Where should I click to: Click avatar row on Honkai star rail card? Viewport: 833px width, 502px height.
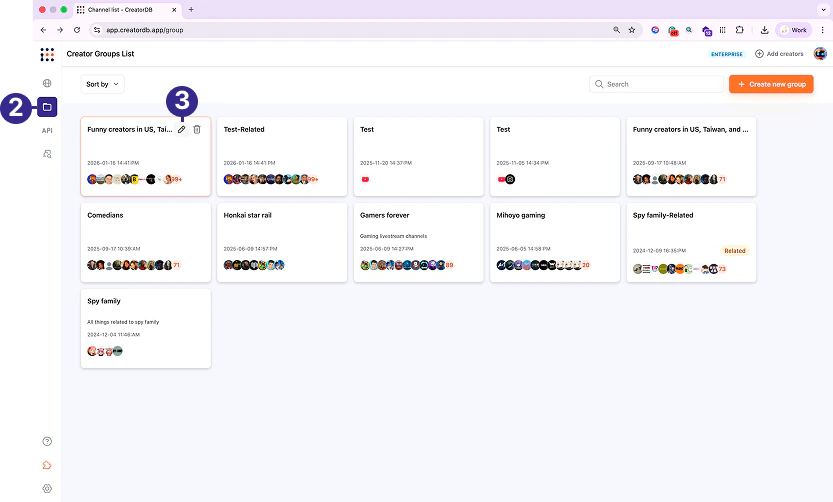254,265
